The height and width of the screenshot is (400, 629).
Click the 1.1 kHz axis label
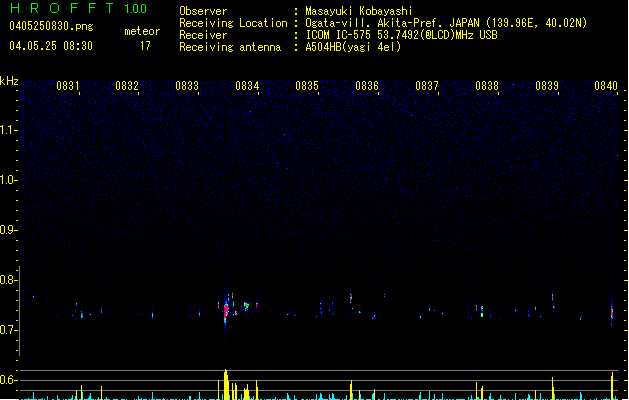point(7,130)
